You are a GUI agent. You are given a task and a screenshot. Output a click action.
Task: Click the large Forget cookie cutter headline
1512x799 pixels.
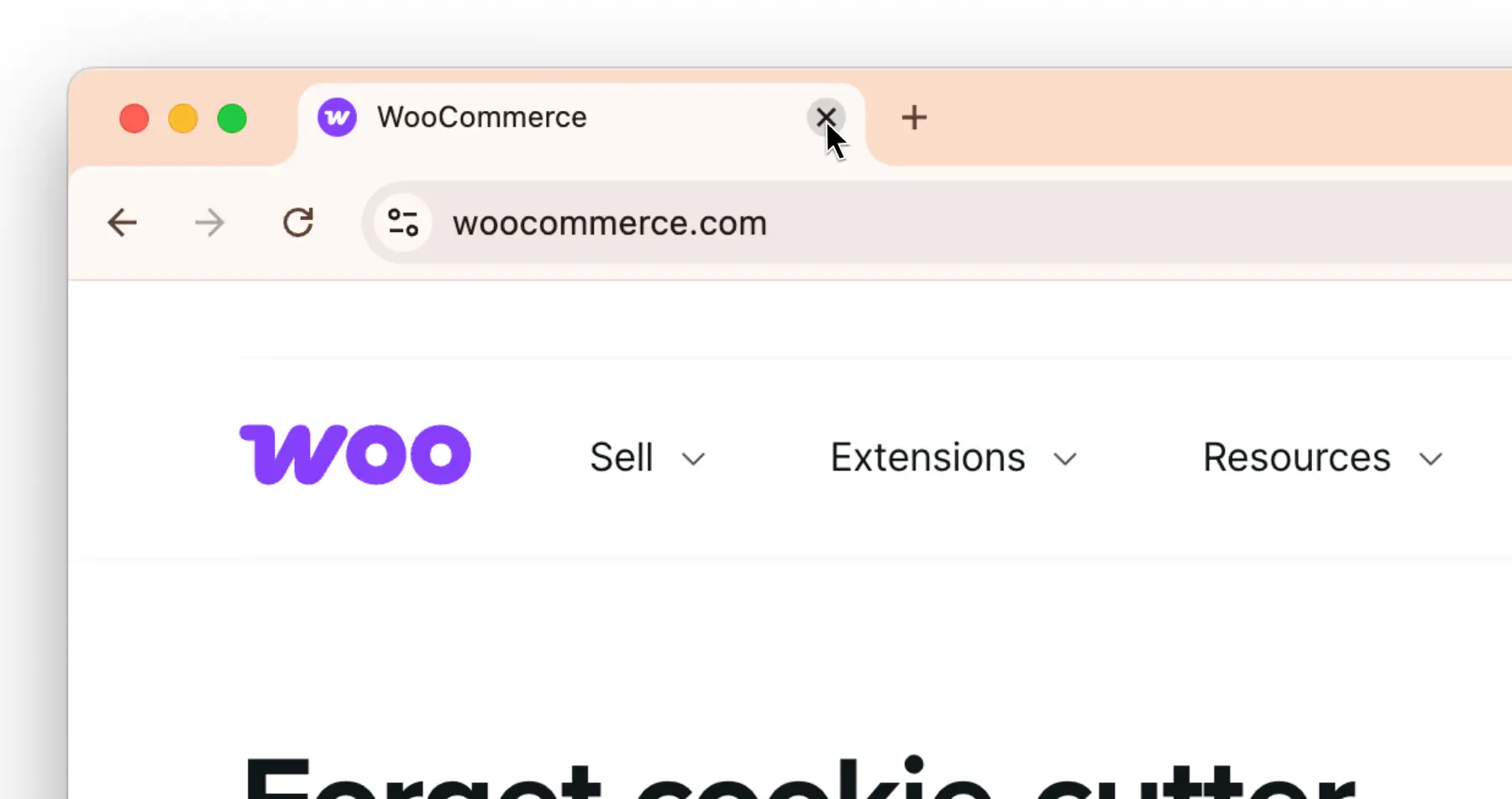pos(798,777)
